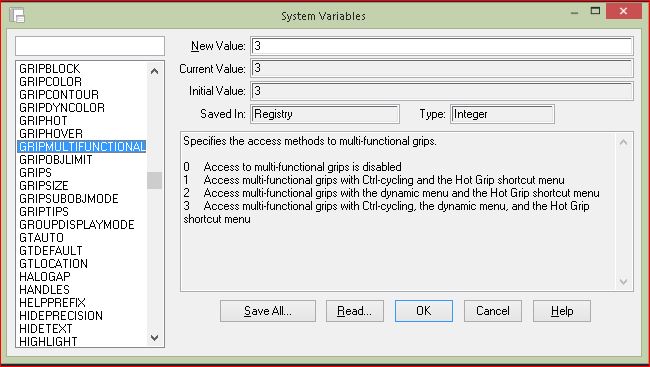Open the Save All dialog
The image size is (650, 367).
(x=268, y=311)
